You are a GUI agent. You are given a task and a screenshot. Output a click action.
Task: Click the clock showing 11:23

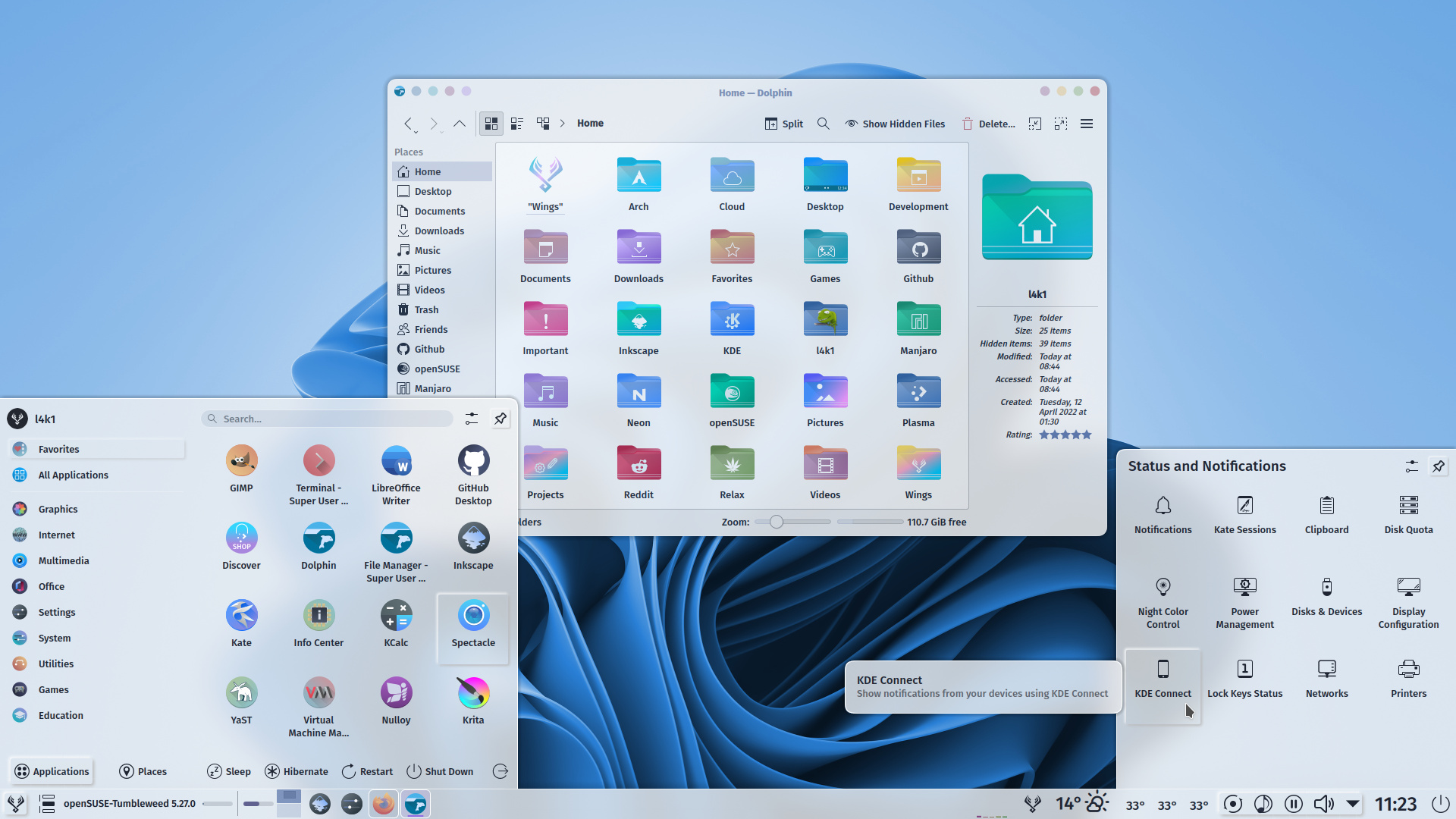click(1395, 804)
